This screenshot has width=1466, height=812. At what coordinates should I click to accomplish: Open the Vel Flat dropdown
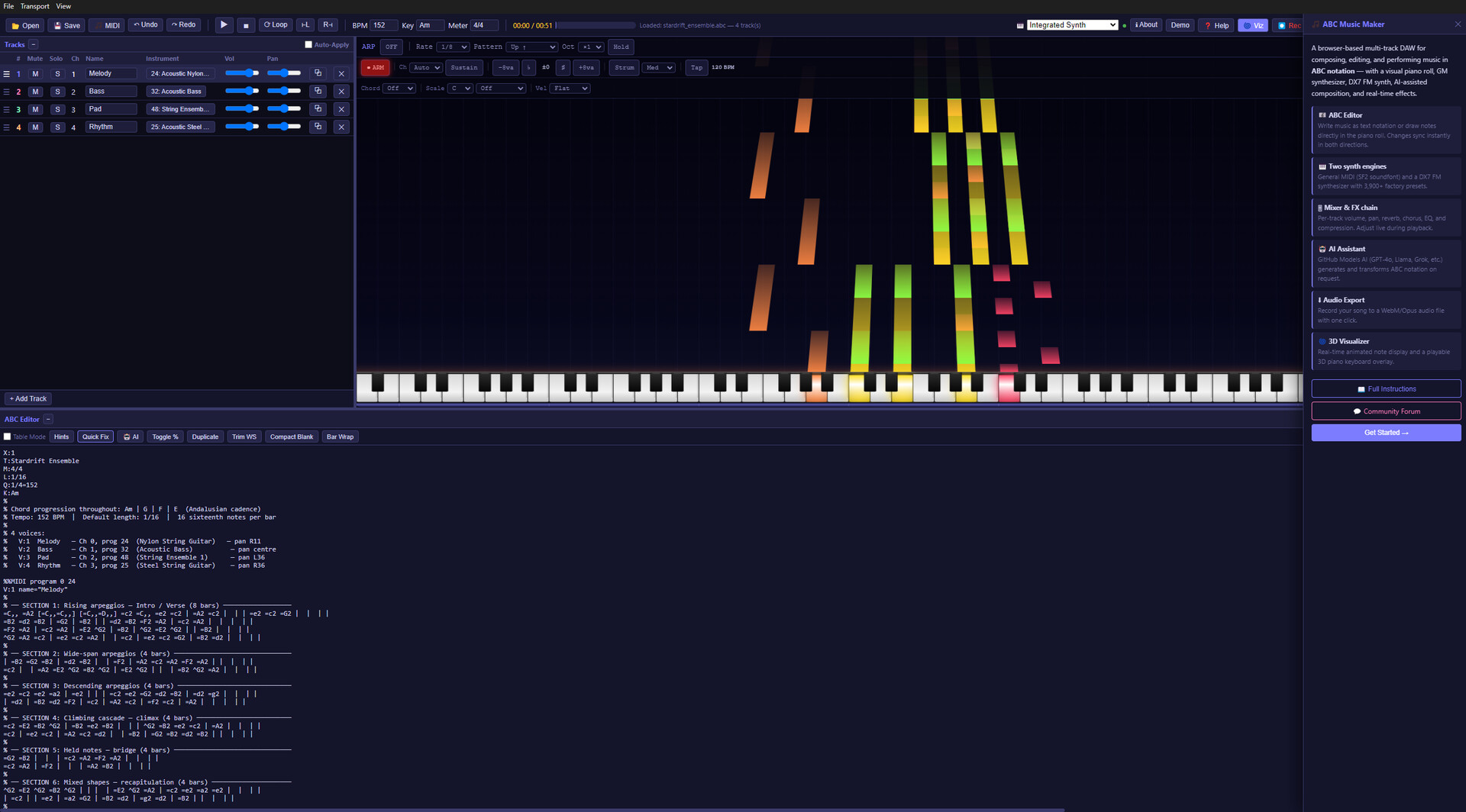coord(570,88)
